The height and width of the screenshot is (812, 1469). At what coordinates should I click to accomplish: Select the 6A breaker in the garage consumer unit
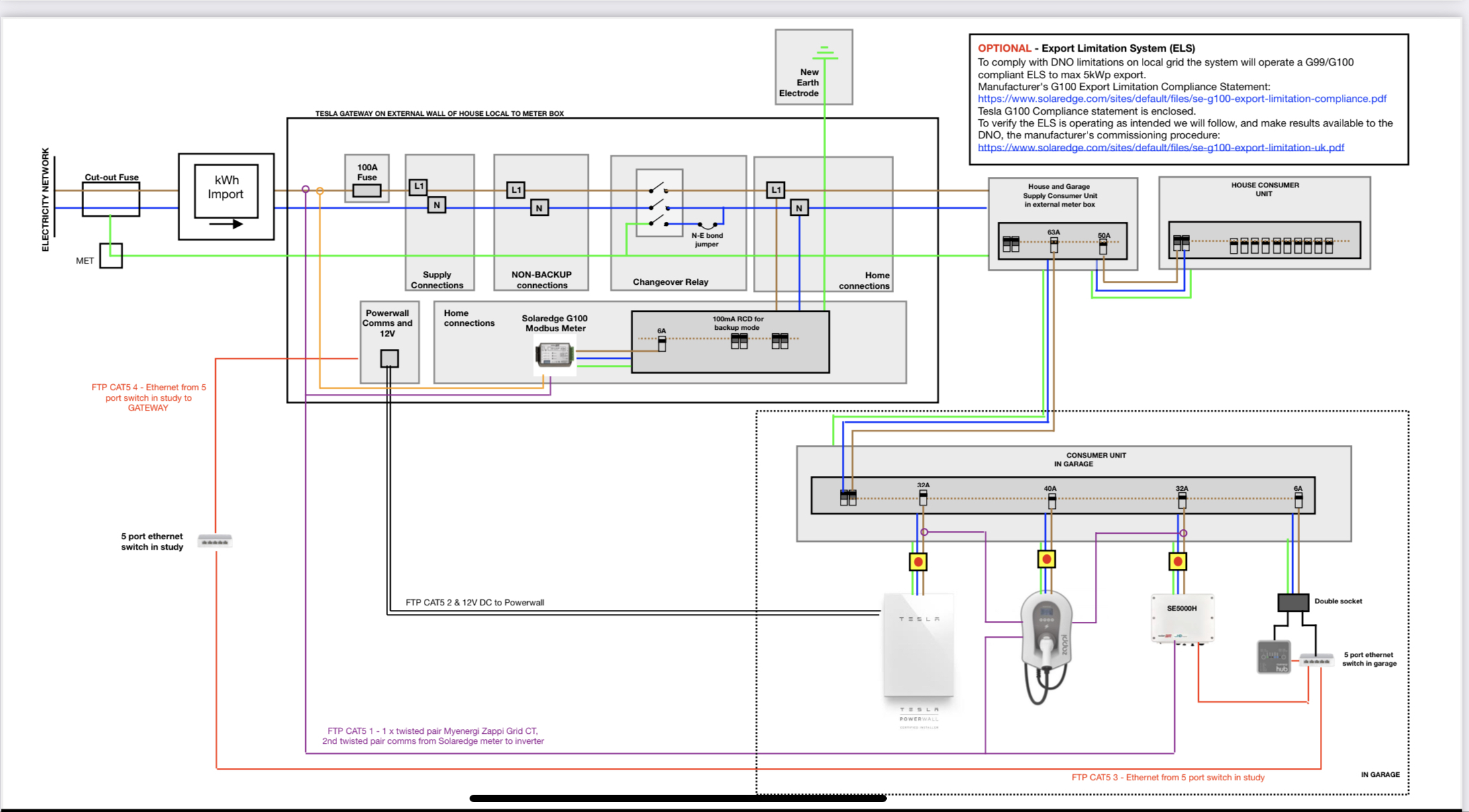coord(1298,500)
